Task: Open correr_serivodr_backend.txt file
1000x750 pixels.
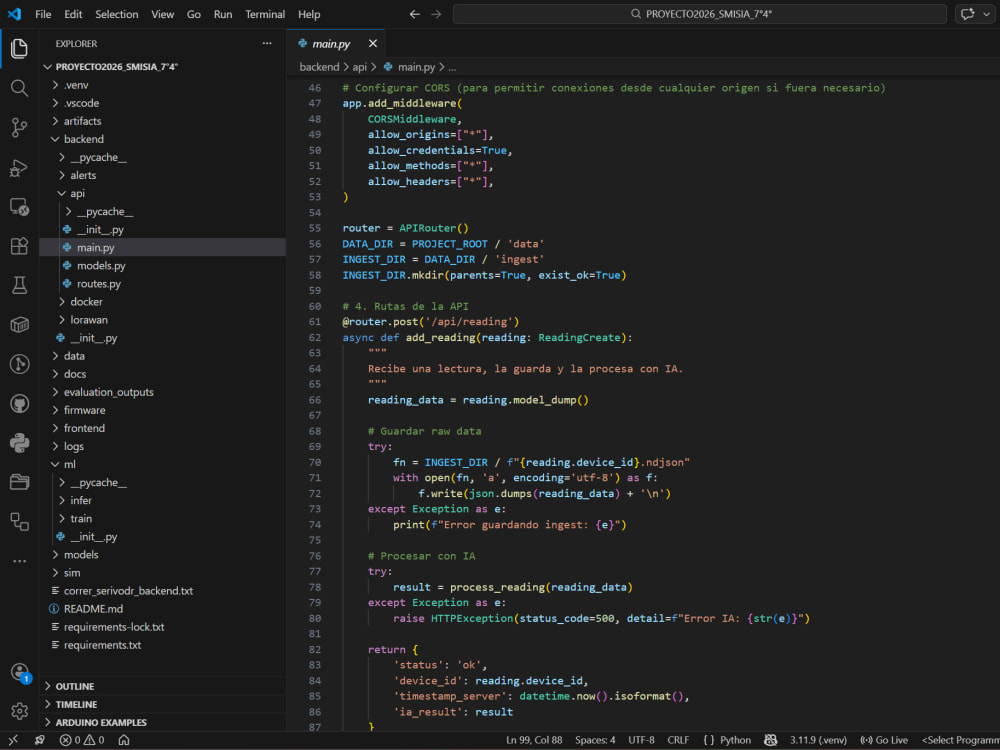Action: pos(163,591)
